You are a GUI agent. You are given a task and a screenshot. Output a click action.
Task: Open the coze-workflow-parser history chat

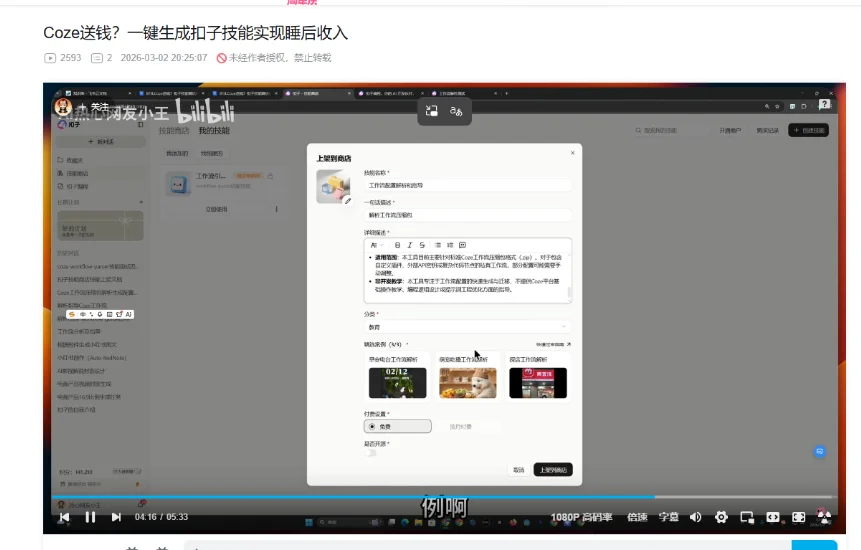98,266
